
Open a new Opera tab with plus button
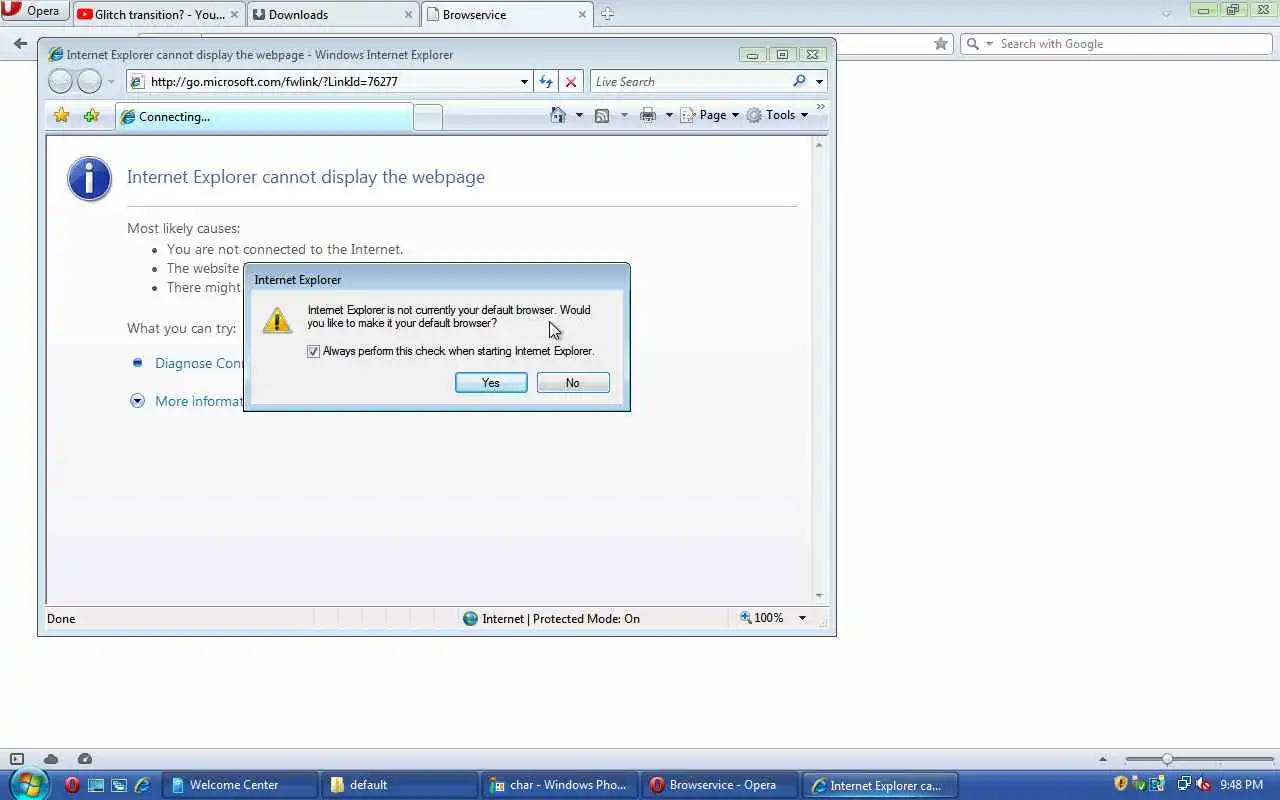pos(607,14)
